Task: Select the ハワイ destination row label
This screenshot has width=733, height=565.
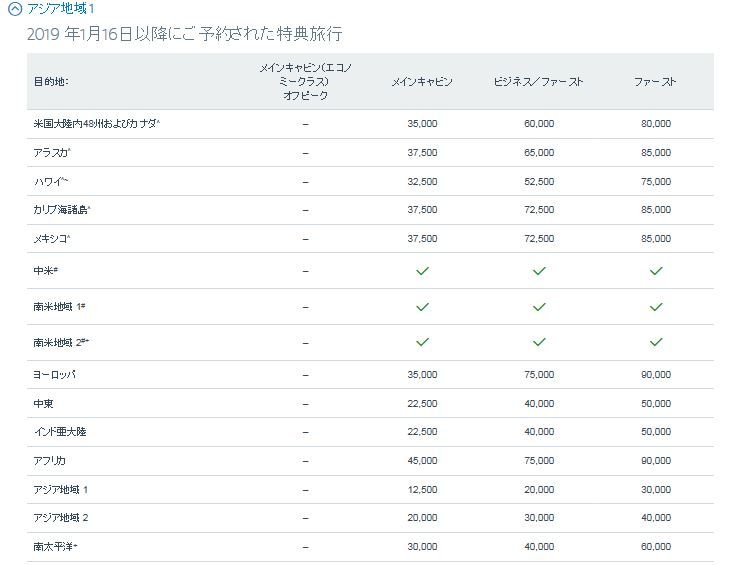Action: coord(51,181)
